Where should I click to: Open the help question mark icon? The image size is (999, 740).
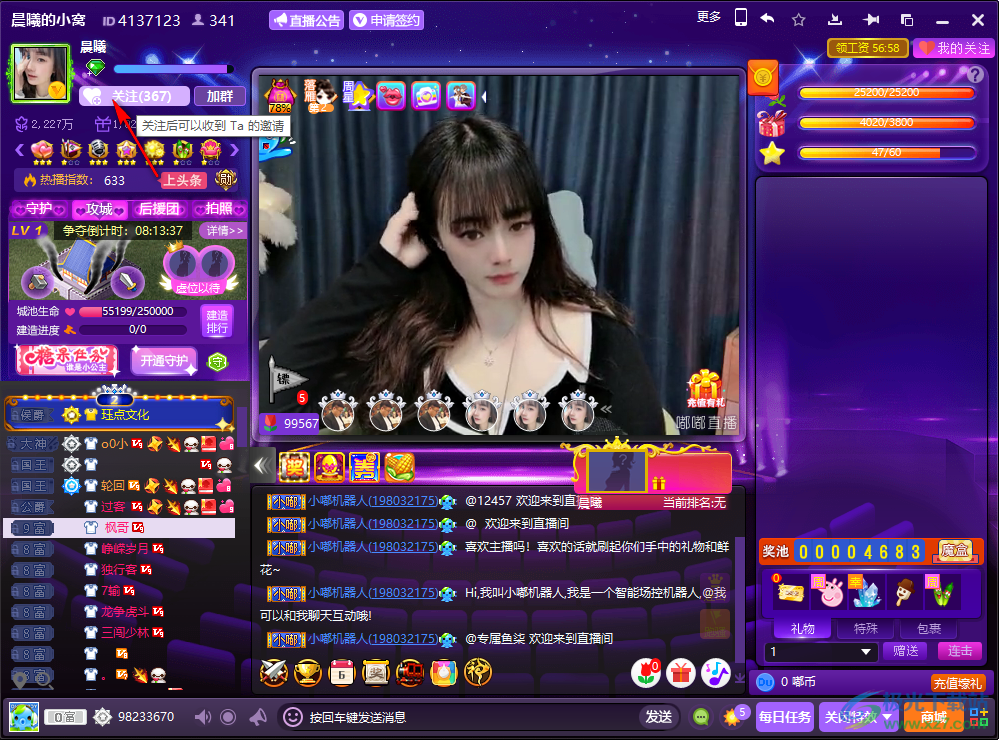[x=975, y=75]
